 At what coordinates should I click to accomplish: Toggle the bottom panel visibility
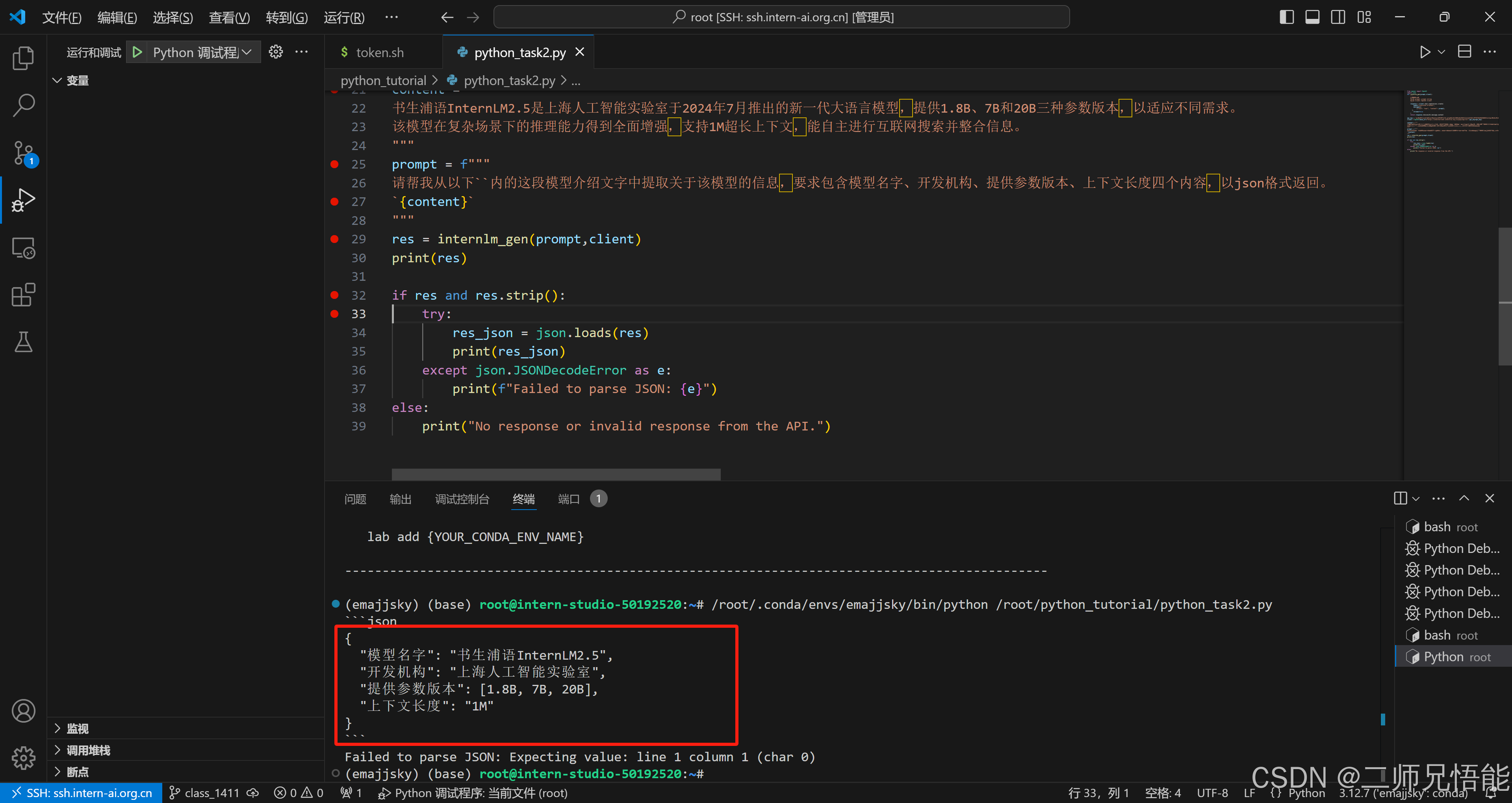click(1312, 17)
